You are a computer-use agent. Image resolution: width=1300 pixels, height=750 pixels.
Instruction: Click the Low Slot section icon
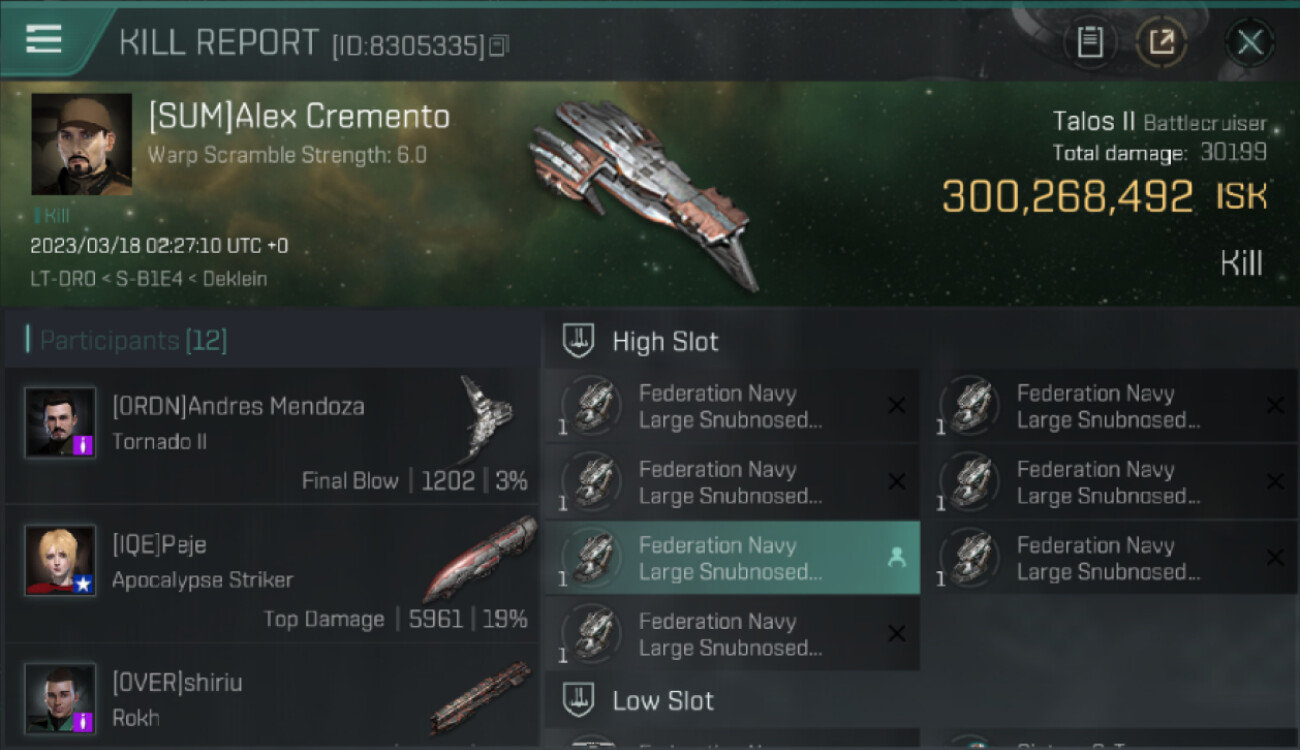[x=579, y=700]
